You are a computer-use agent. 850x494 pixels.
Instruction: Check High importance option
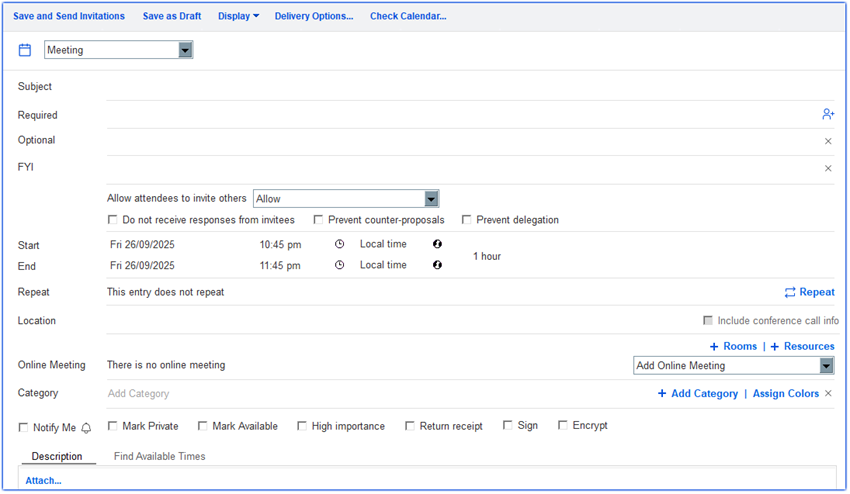pos(301,426)
